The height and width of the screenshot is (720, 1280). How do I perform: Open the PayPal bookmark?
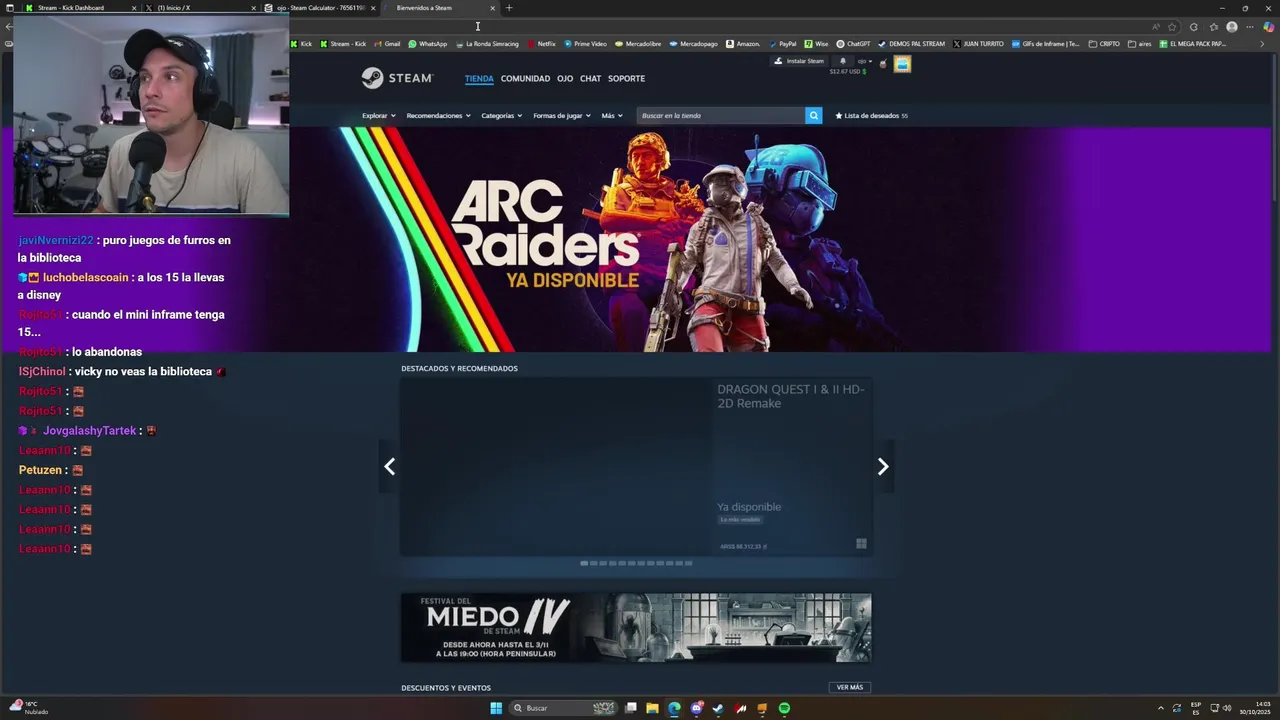pyautogui.click(x=782, y=44)
